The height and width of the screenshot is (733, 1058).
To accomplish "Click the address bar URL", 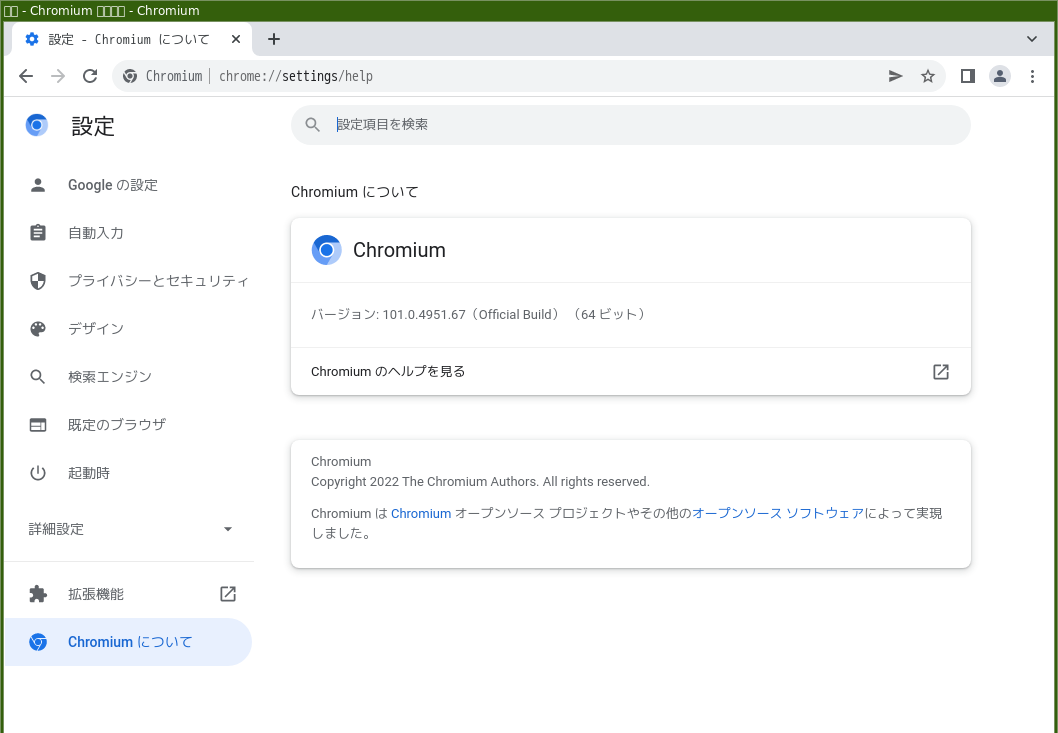I will [x=296, y=76].
